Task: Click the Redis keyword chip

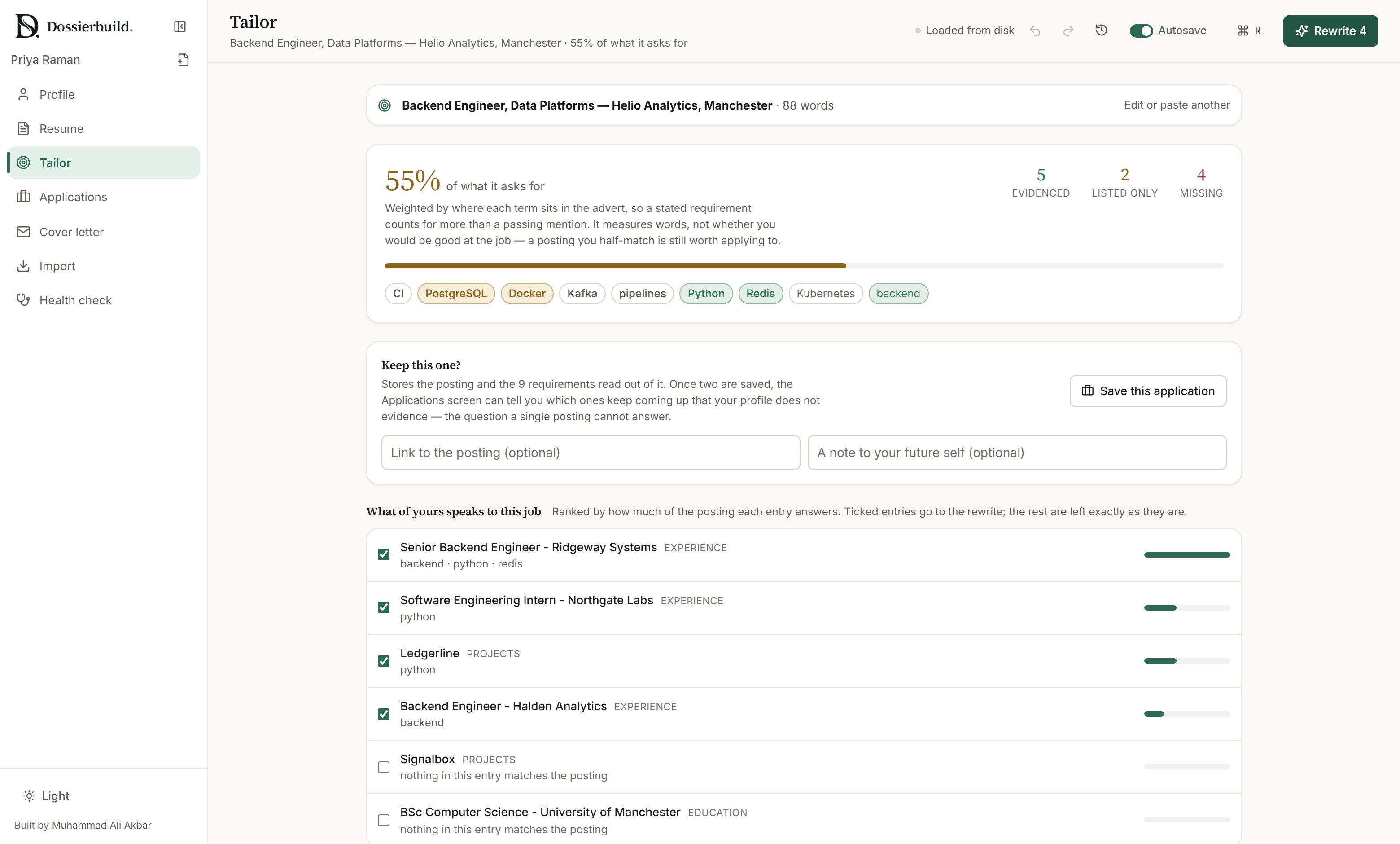Action: [x=760, y=293]
